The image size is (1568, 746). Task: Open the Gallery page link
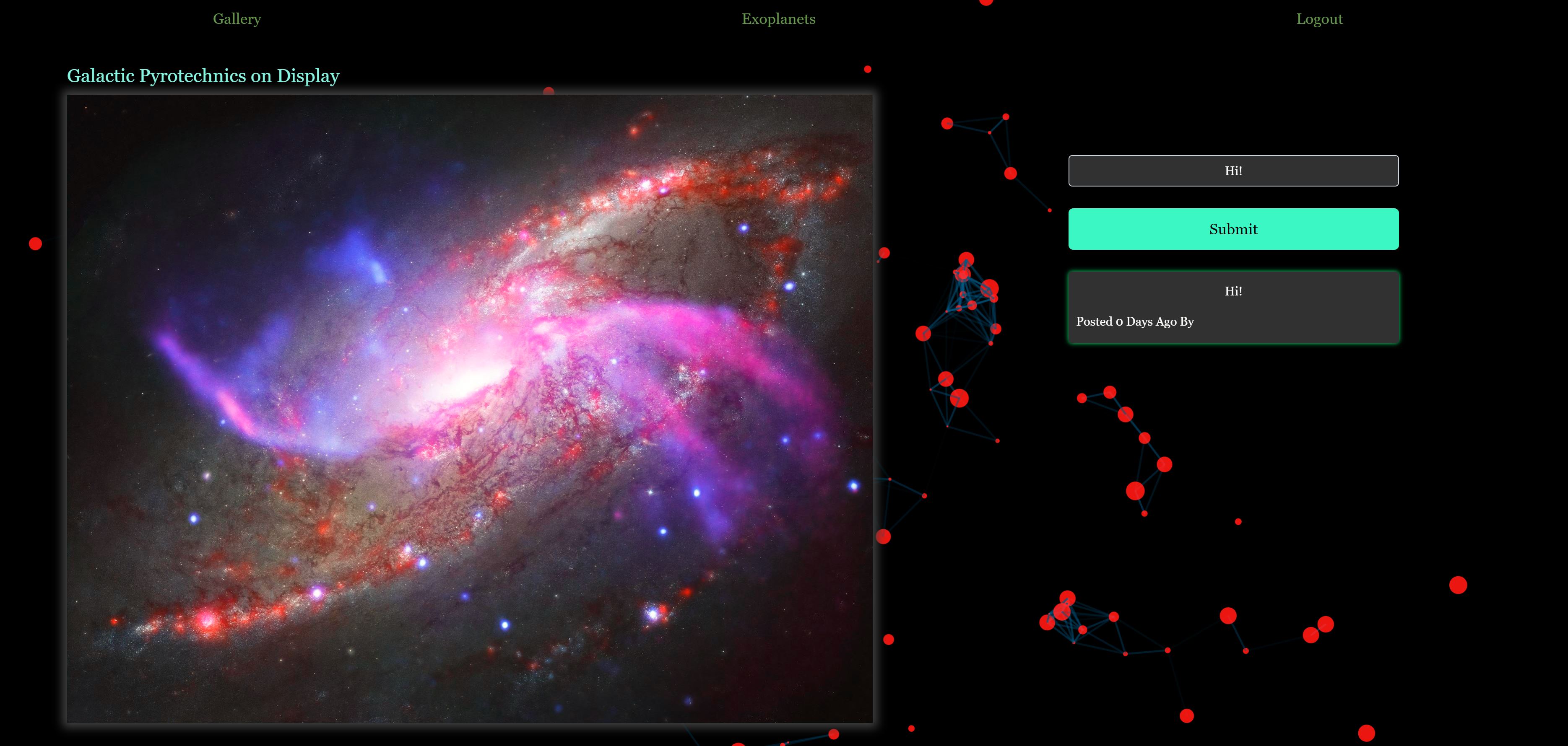[237, 19]
